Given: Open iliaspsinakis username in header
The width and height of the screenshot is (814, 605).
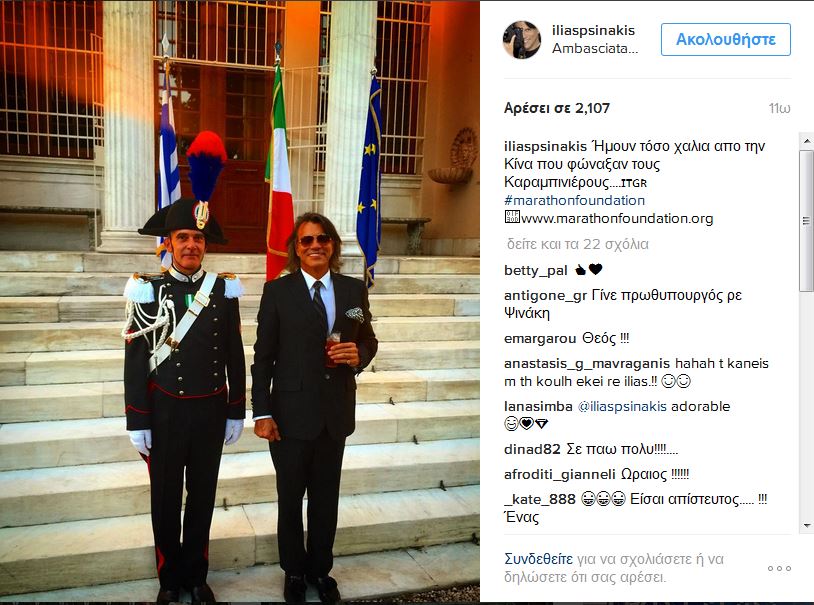Looking at the screenshot, I should [x=593, y=31].
